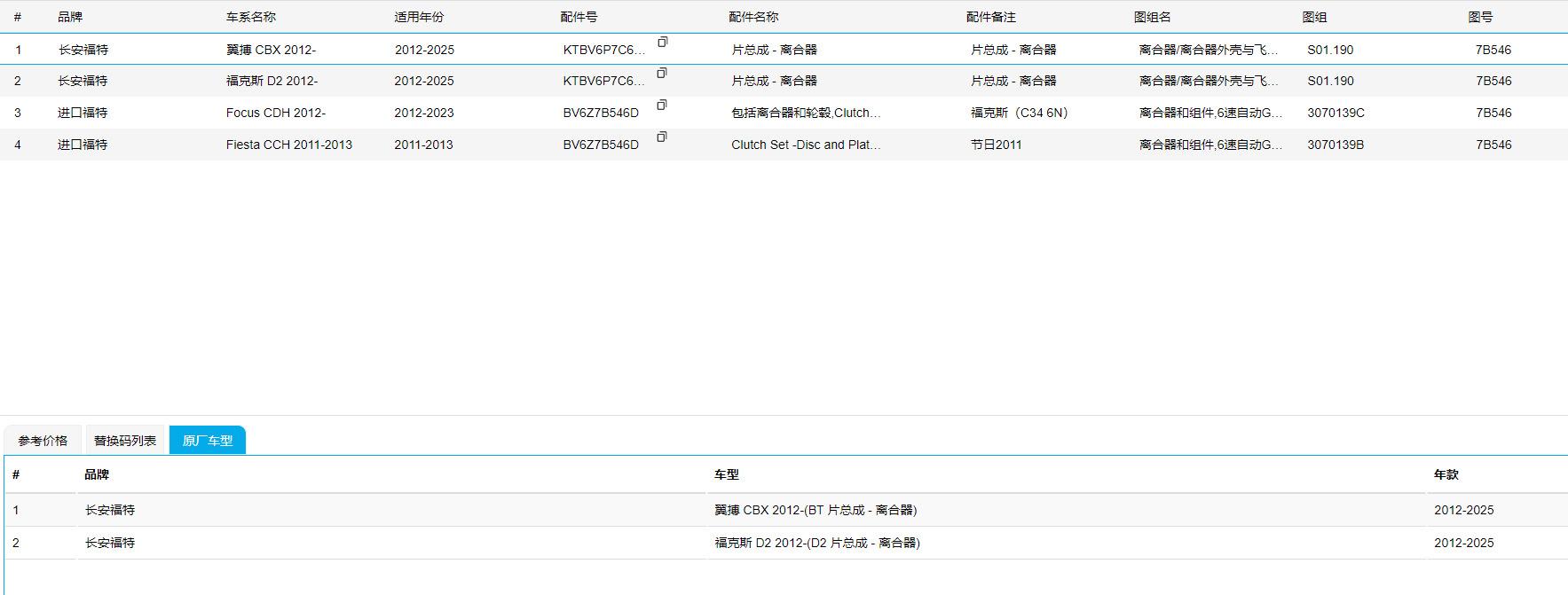Click the 车型 column header in lower table
This screenshot has width=1568, height=595.
(x=726, y=474)
